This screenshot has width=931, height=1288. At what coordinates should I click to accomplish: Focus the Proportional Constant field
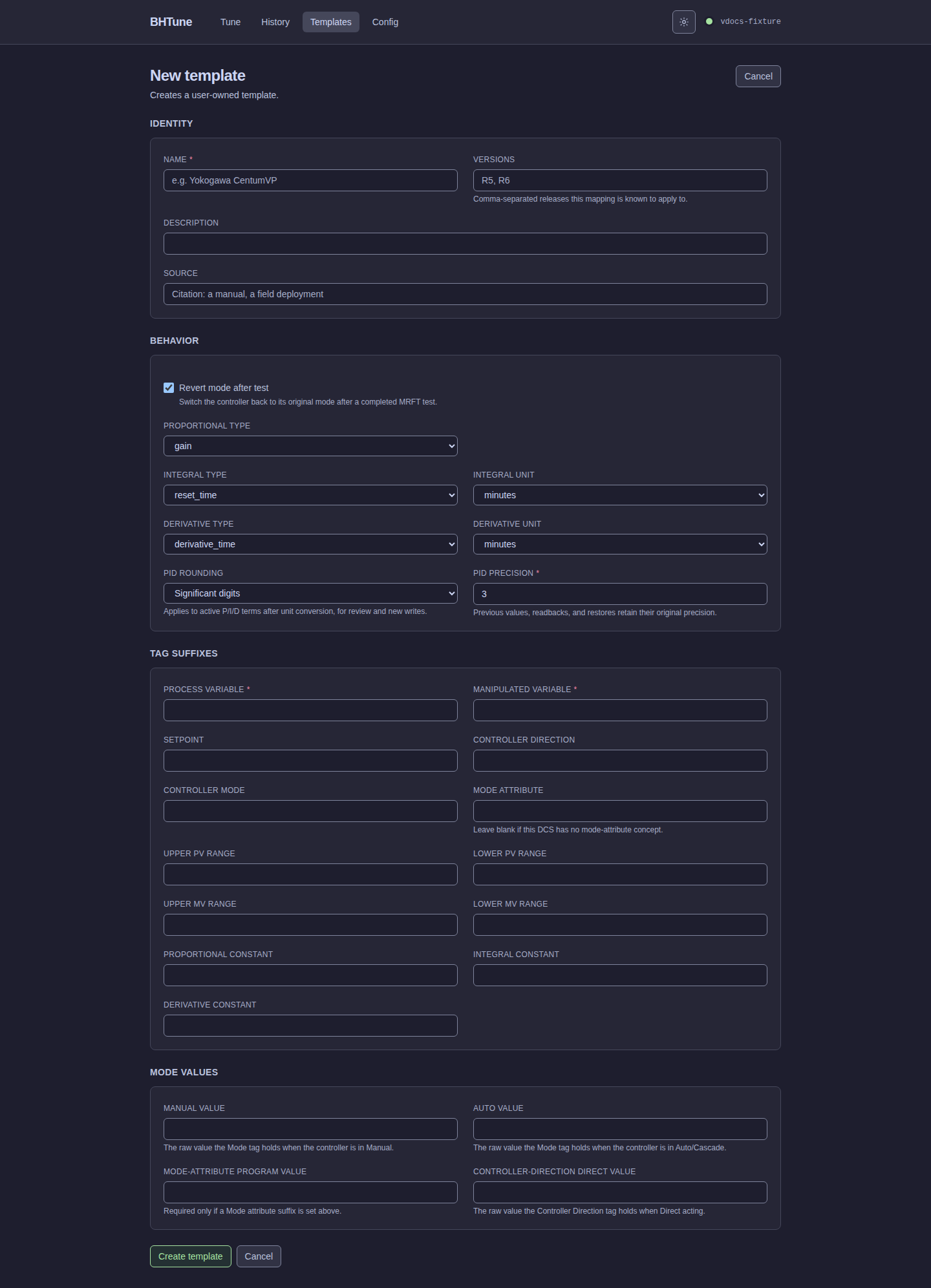point(310,975)
